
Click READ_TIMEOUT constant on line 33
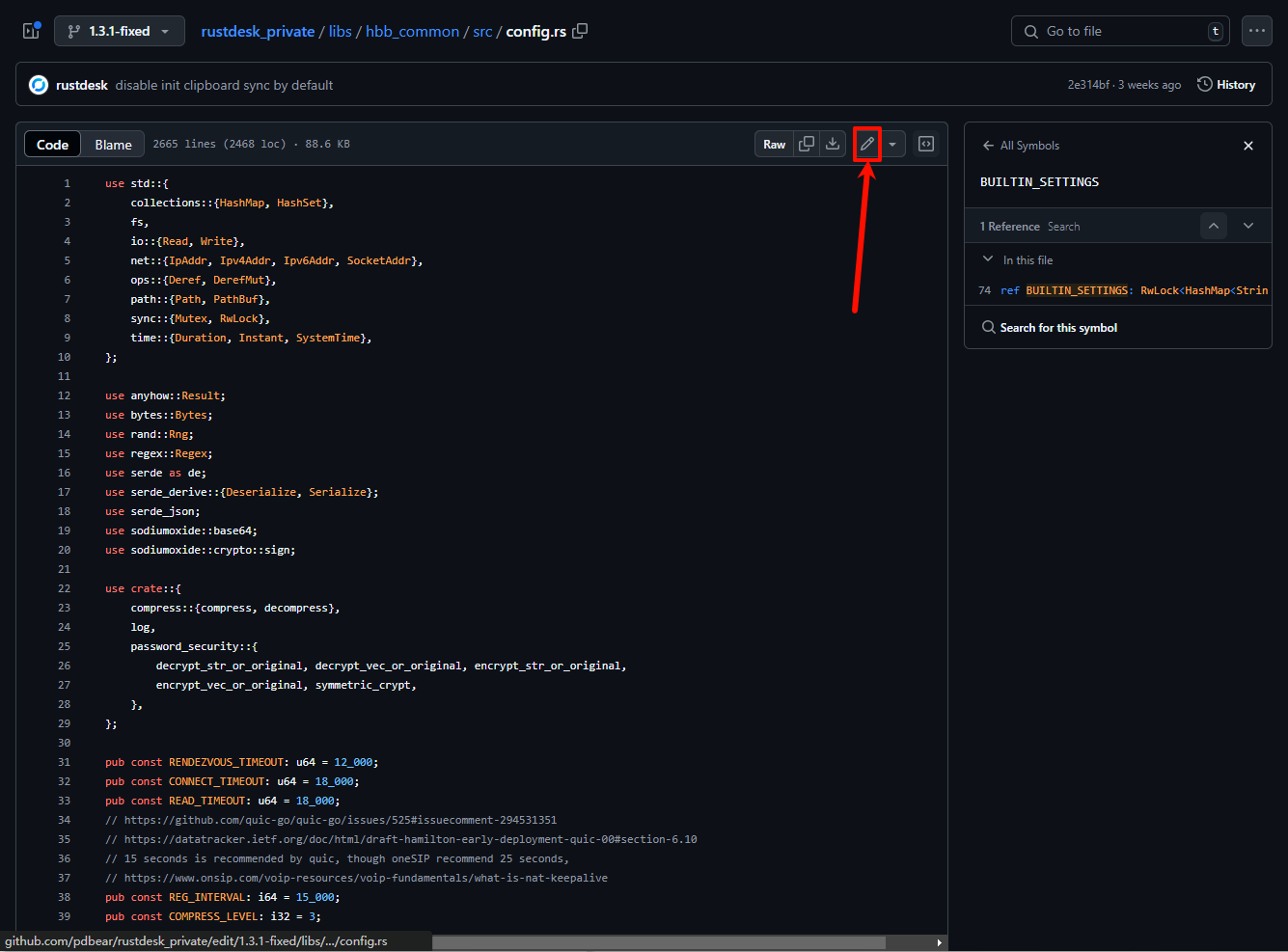[x=206, y=801]
